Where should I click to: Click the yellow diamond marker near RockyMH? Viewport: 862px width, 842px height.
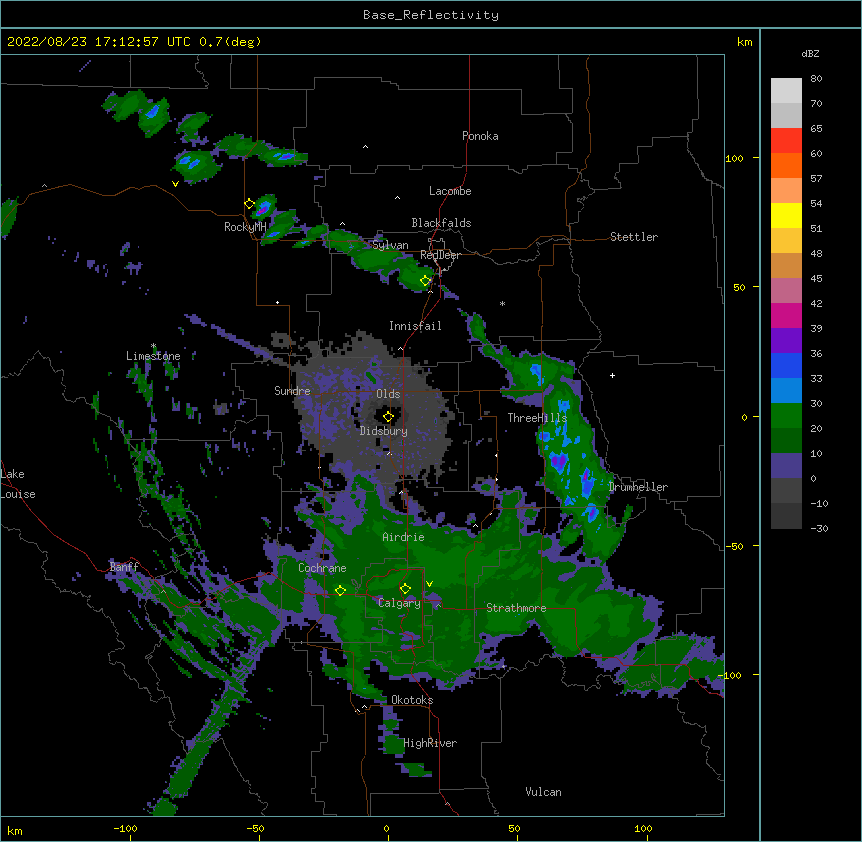click(249, 204)
